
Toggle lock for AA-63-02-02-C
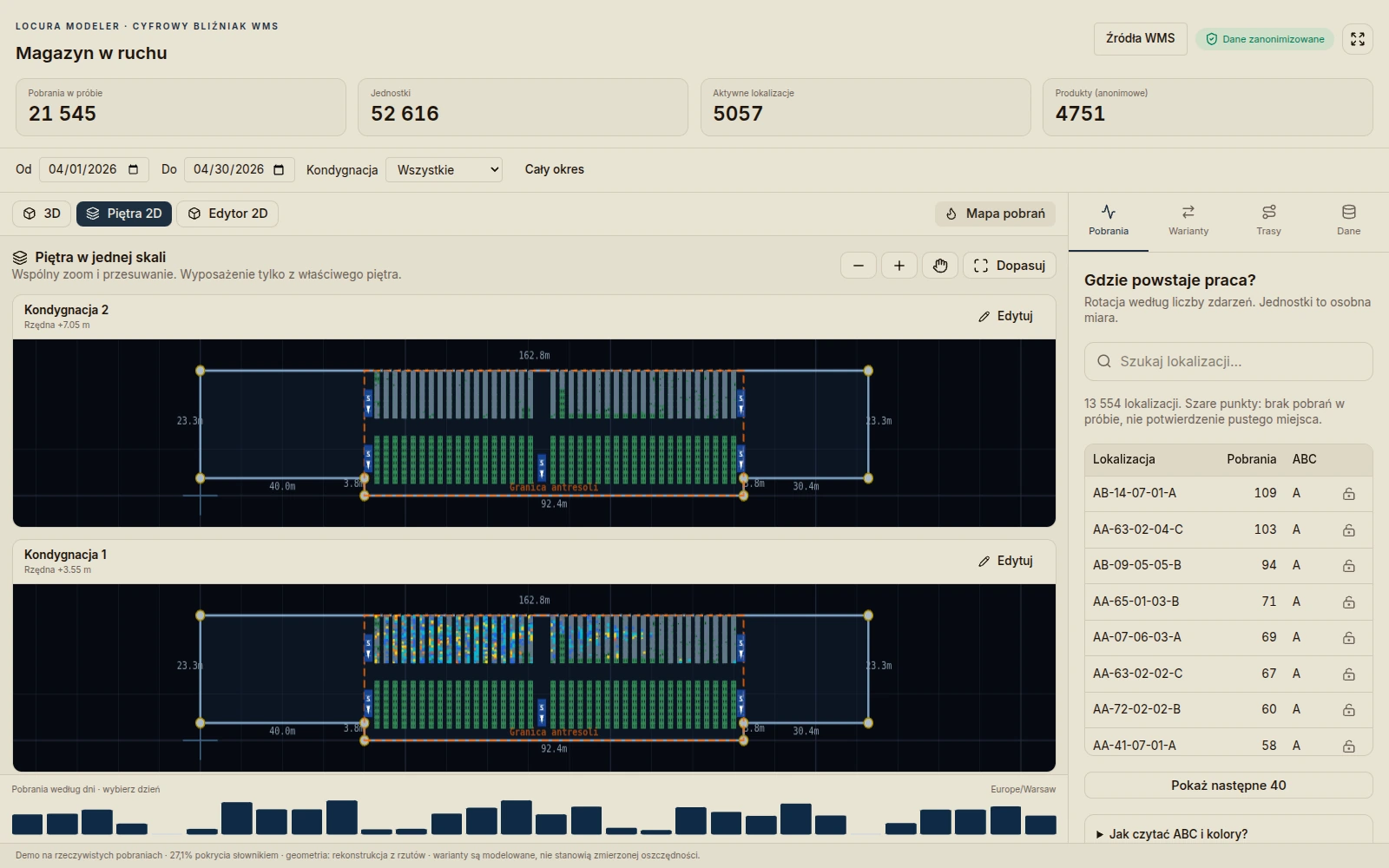point(1349,674)
